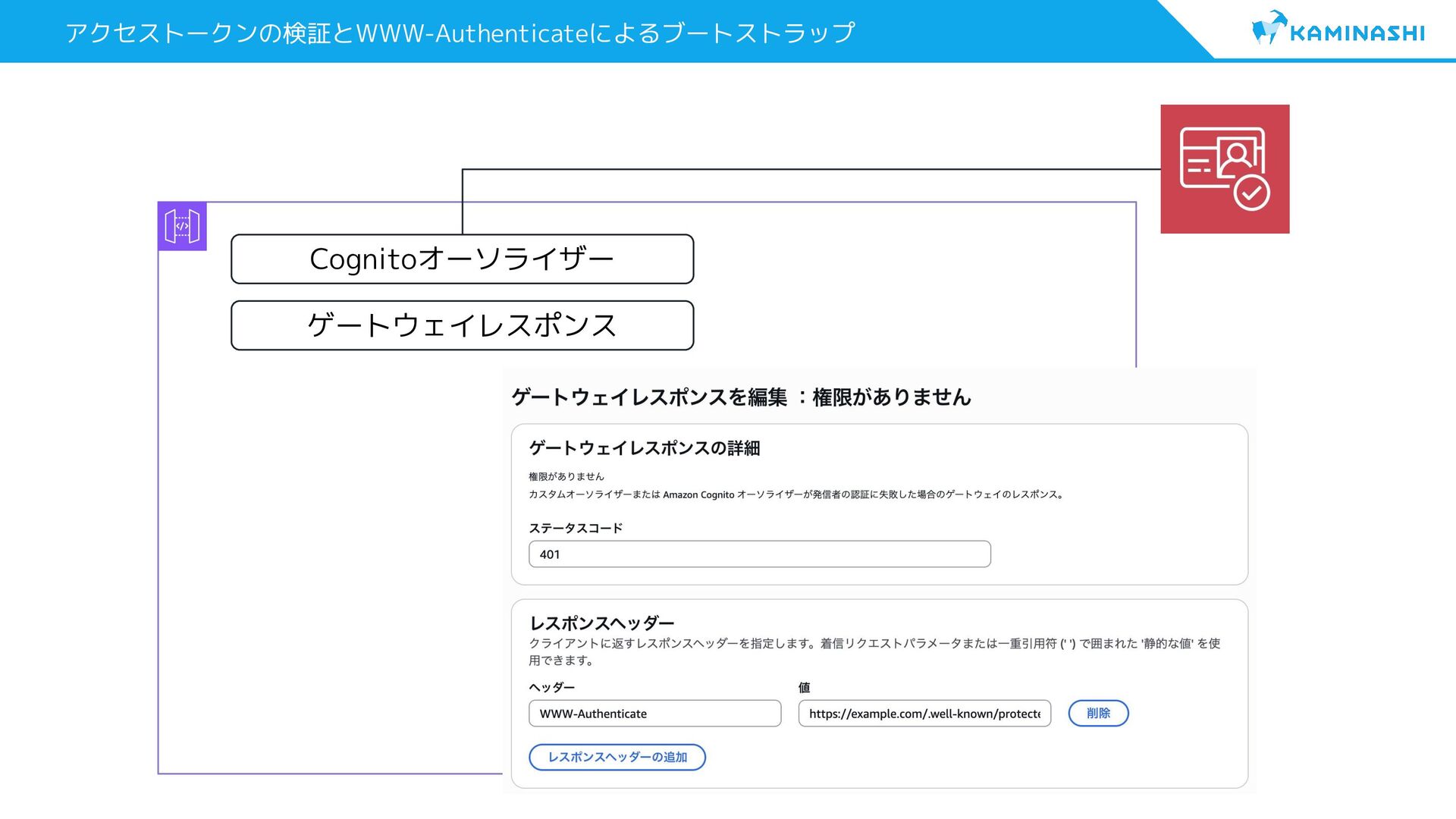1456x819 pixels.
Task: Click the purple API Gateway icon
Action: (182, 226)
